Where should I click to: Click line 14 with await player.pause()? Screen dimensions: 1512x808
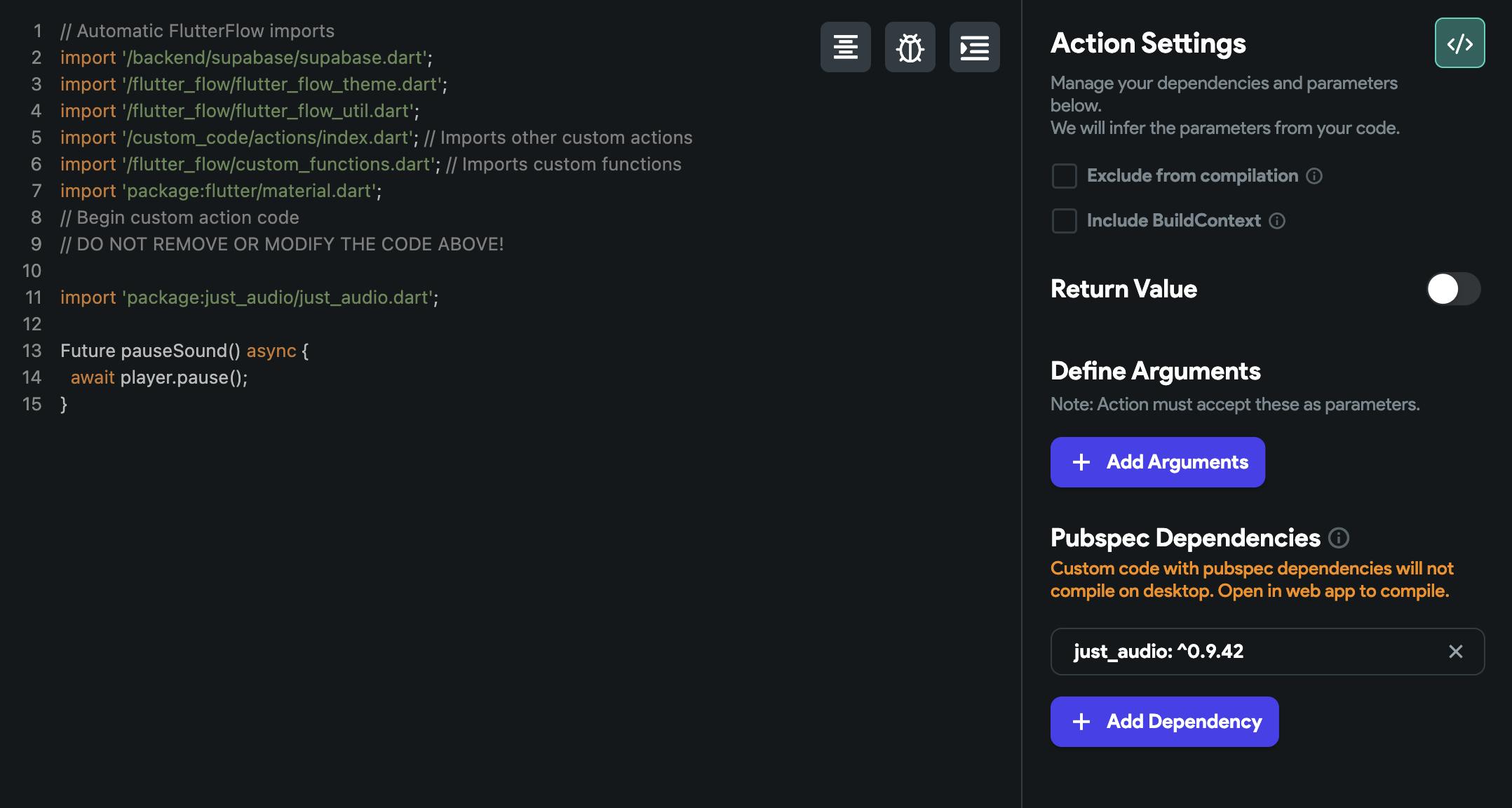[x=159, y=378]
